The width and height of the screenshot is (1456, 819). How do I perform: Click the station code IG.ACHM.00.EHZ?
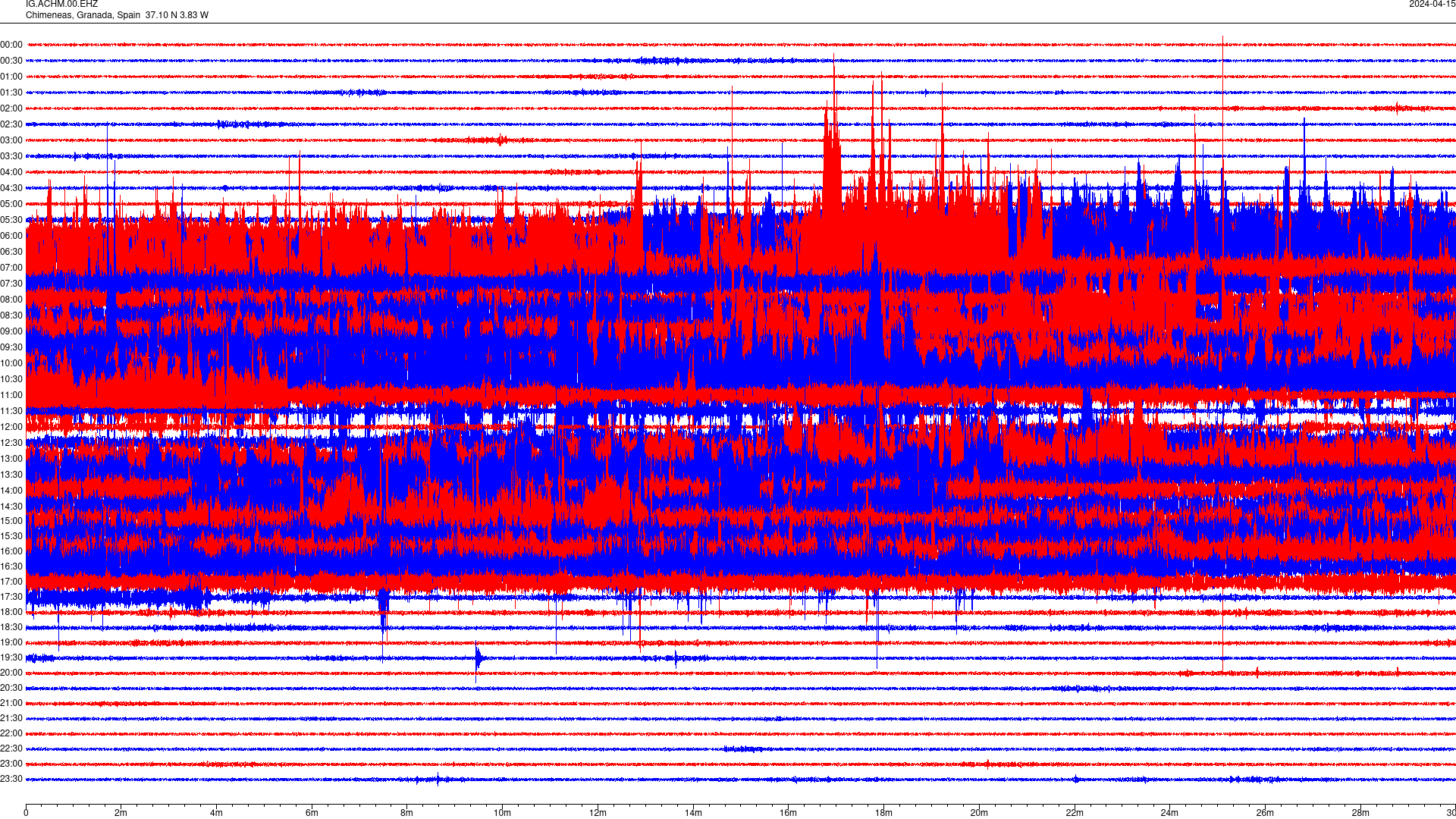[61, 5]
